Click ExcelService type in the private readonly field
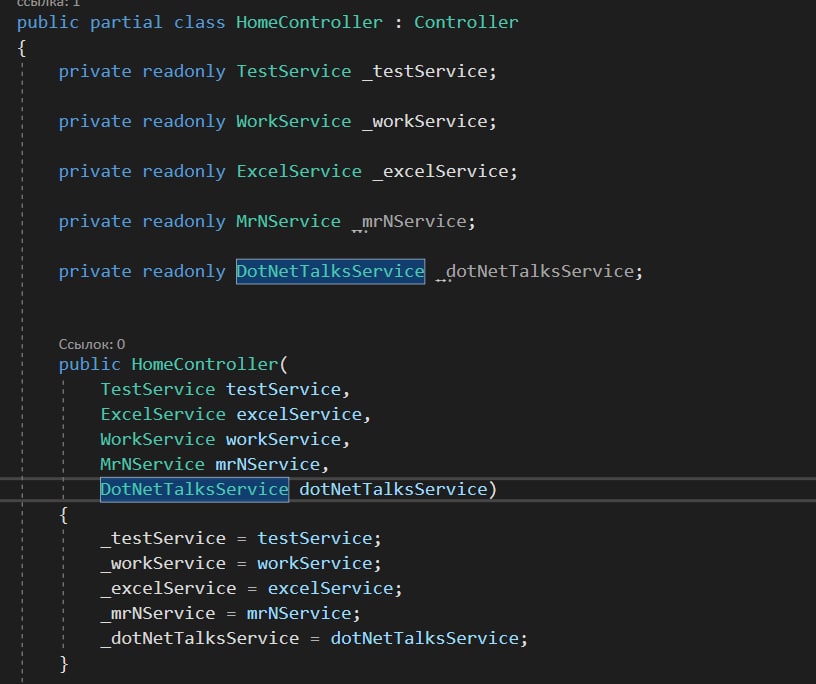Image resolution: width=816 pixels, height=684 pixels. (x=299, y=171)
